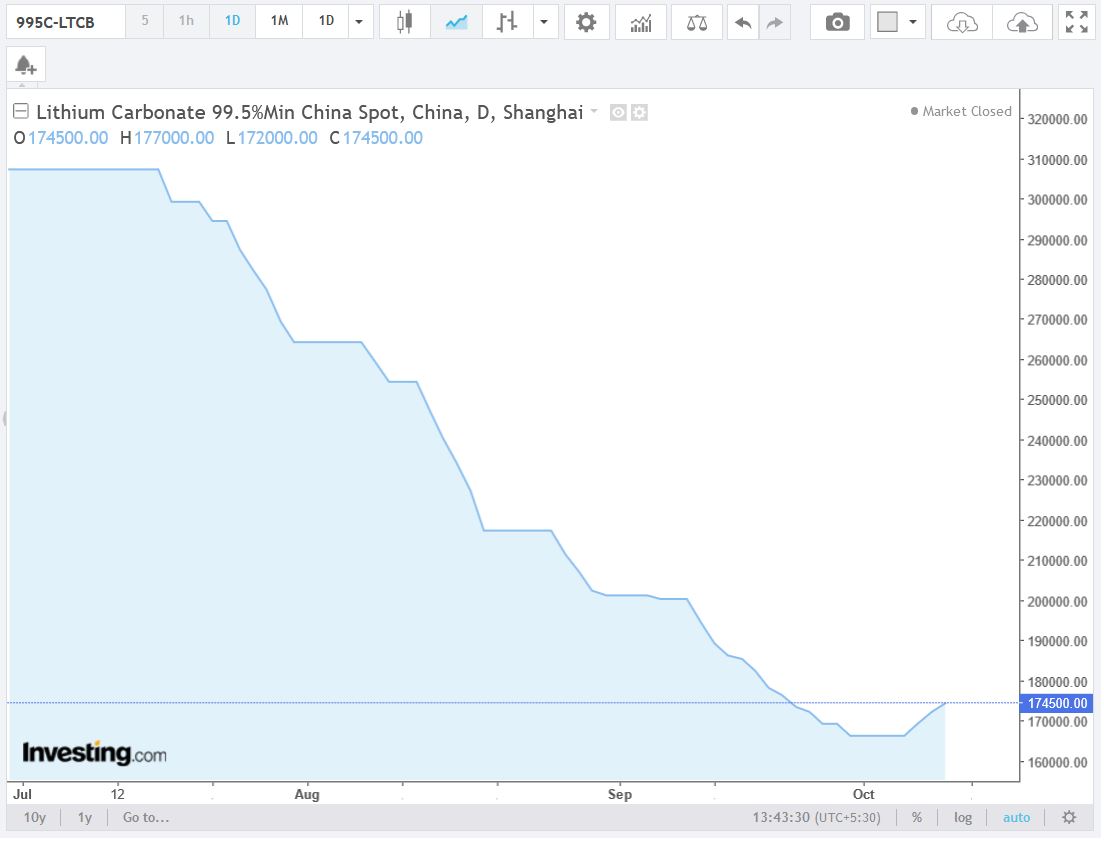Click the compare symbols scale icon
The image size is (1104, 852).
pyautogui.click(x=696, y=21)
